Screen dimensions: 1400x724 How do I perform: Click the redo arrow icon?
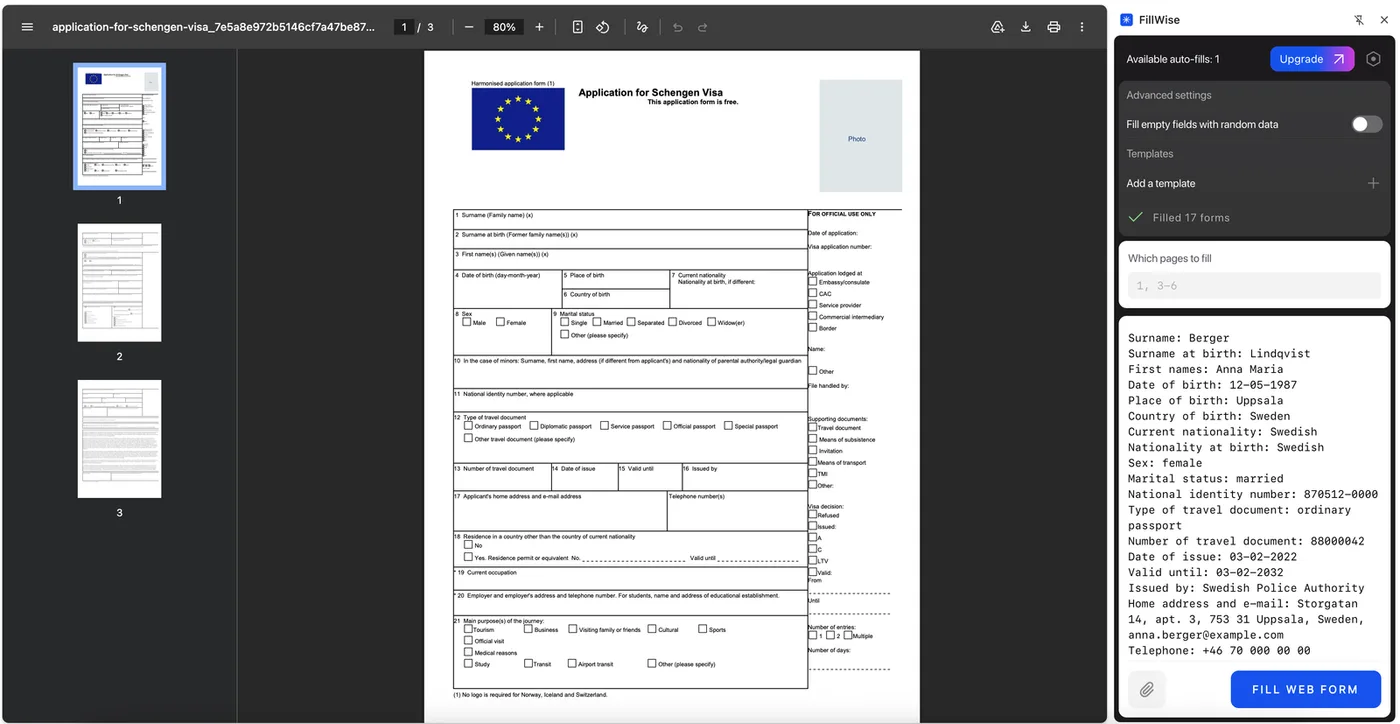pos(703,27)
